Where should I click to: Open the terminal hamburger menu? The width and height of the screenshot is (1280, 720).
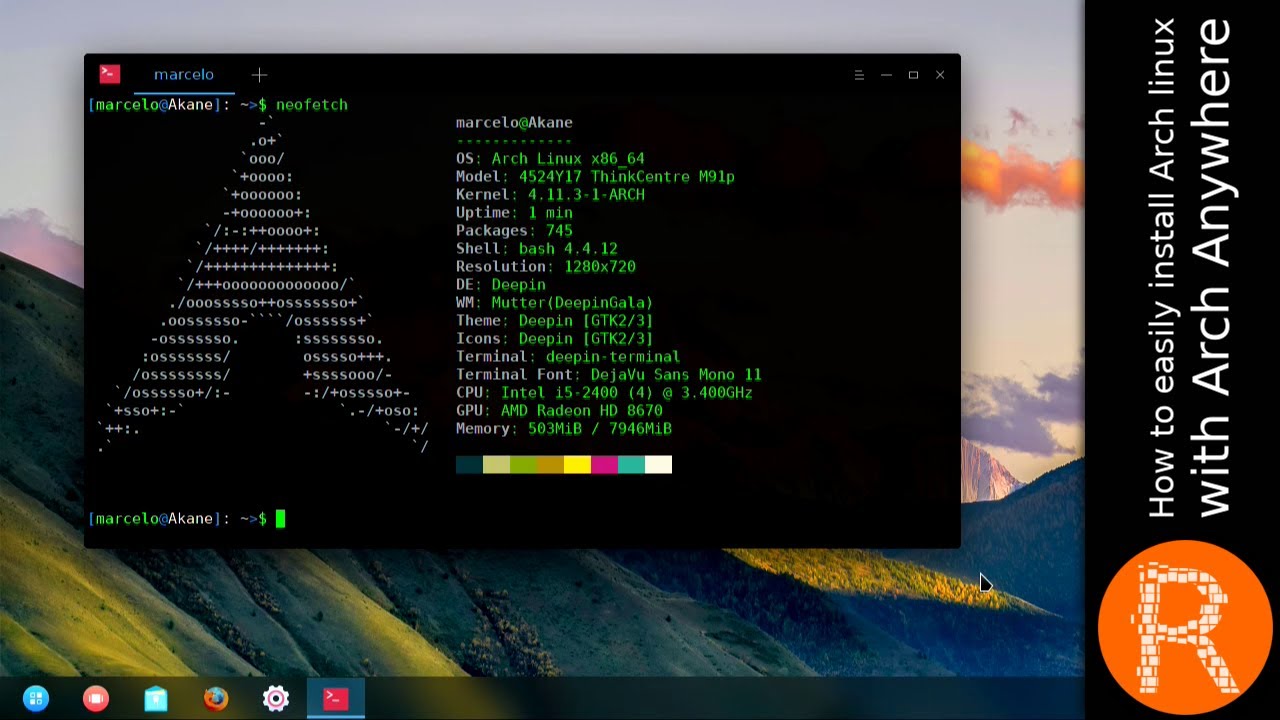[859, 75]
